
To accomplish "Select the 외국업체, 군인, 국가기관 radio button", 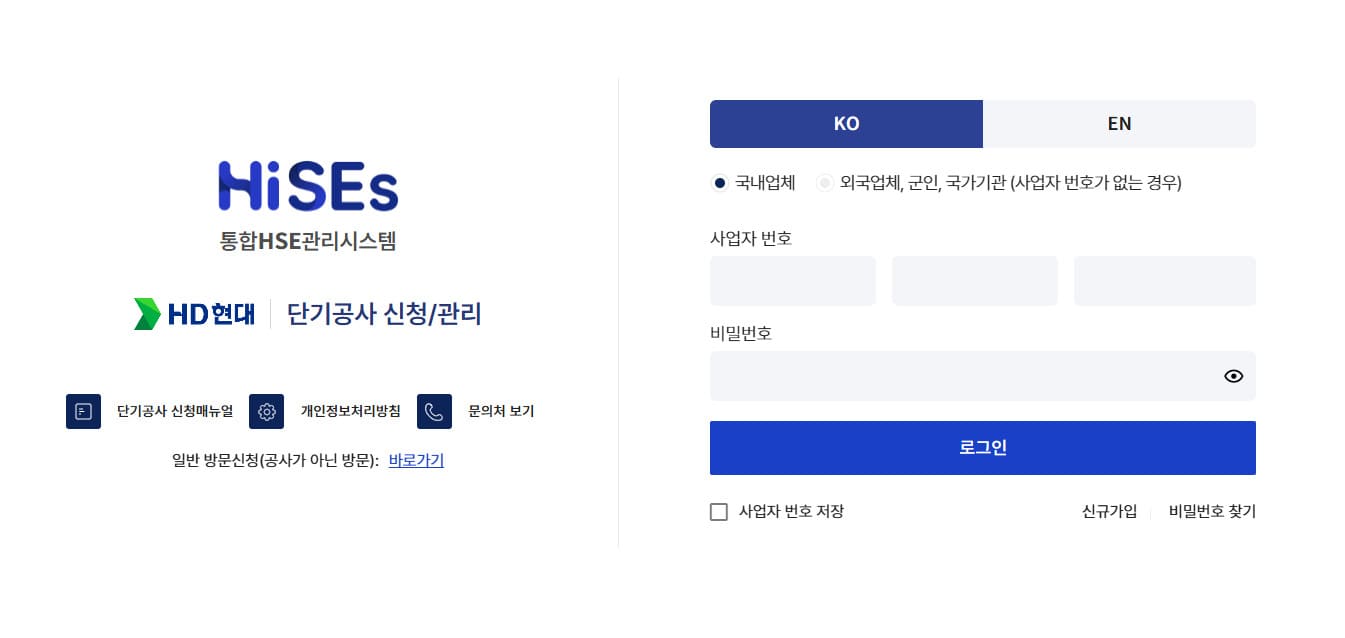I will pyautogui.click(x=825, y=183).
